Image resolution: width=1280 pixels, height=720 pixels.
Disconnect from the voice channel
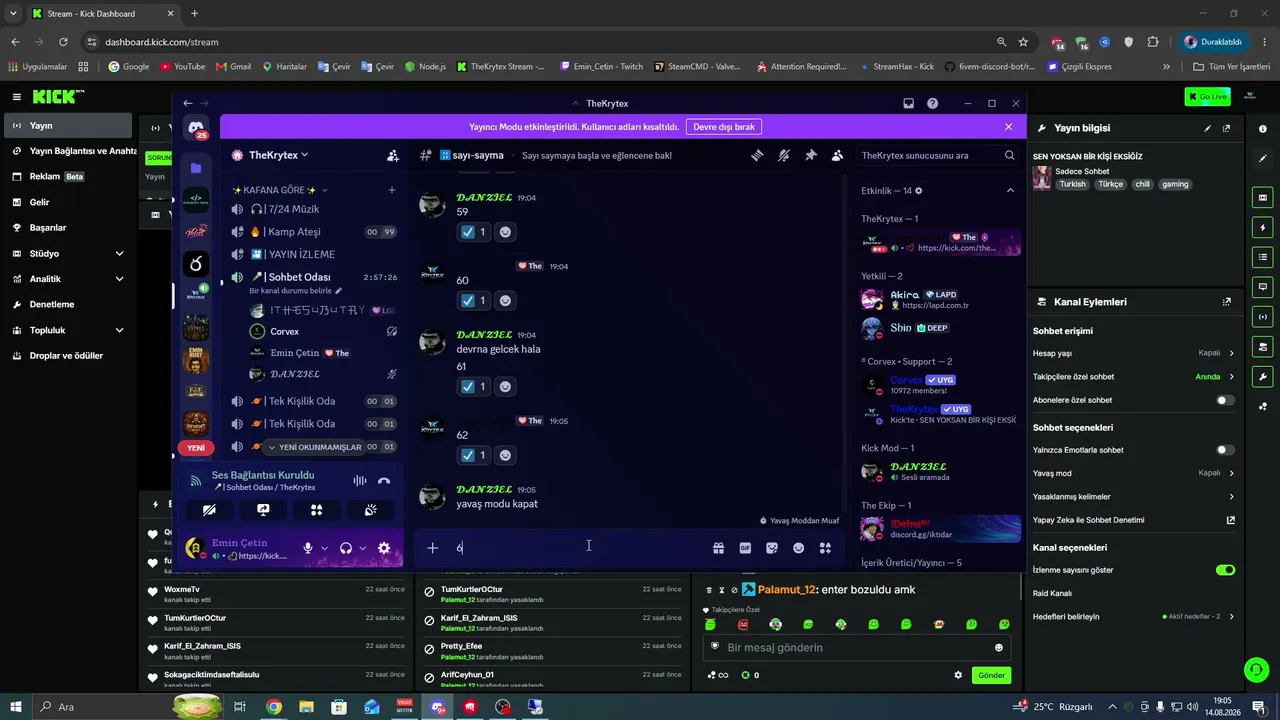click(x=384, y=481)
